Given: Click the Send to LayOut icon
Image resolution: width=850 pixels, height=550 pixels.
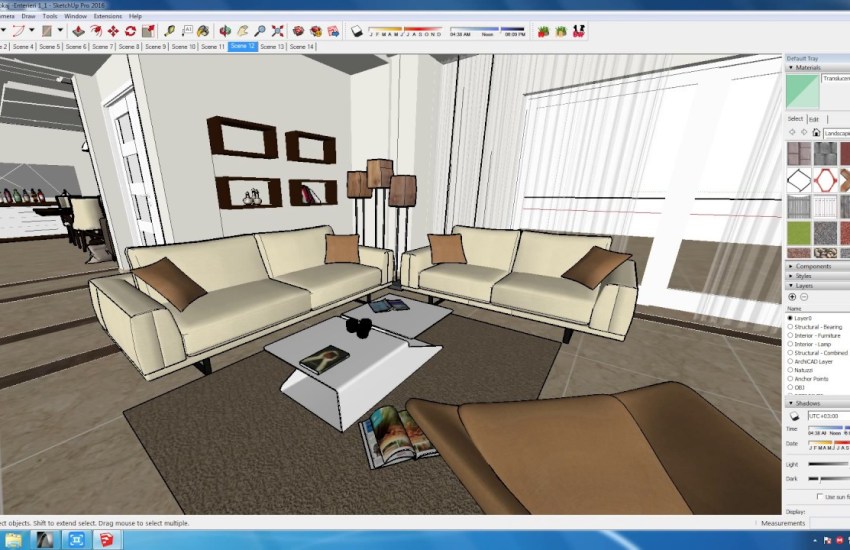Looking at the screenshot, I should 333,31.
